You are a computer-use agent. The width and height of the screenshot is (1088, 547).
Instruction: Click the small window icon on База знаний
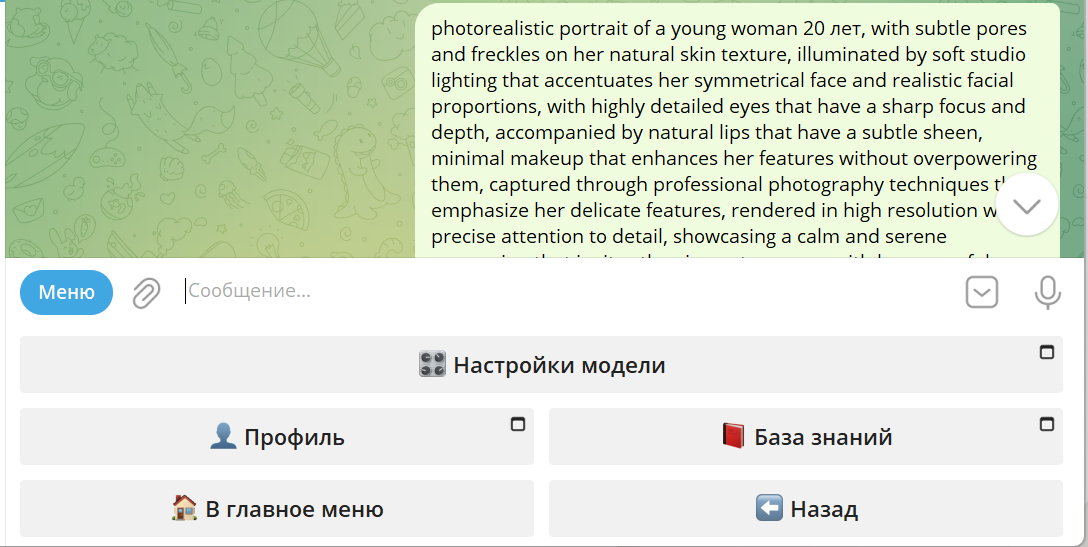(1047, 424)
